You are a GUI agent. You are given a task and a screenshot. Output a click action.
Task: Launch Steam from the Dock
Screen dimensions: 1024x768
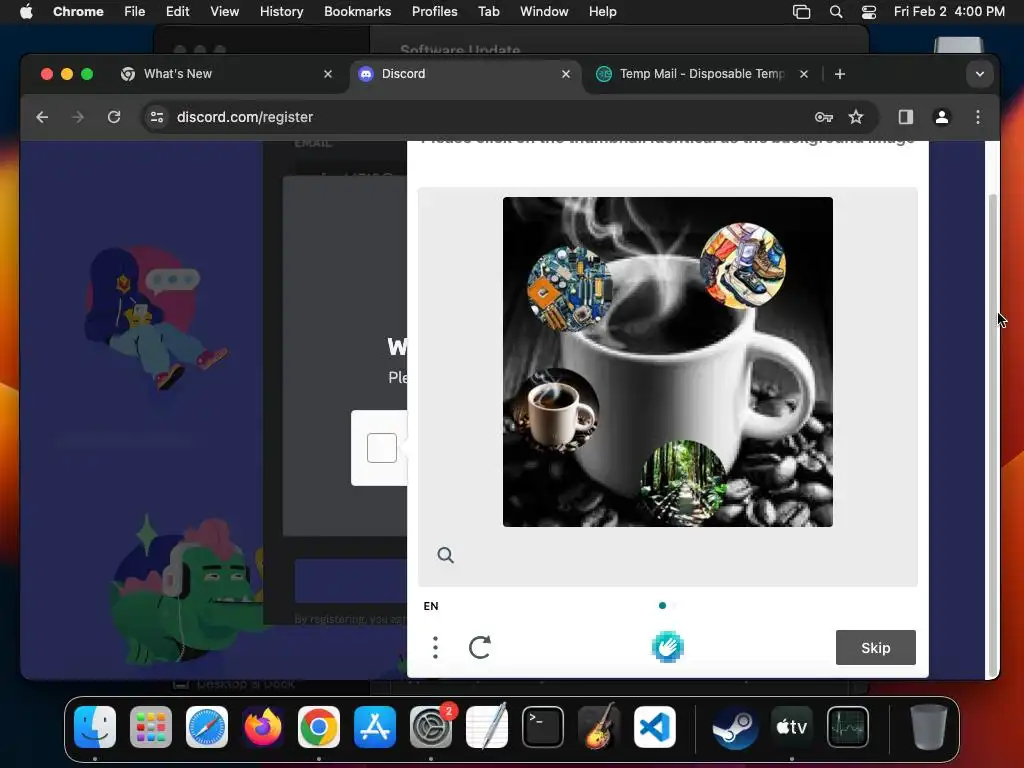coord(735,727)
